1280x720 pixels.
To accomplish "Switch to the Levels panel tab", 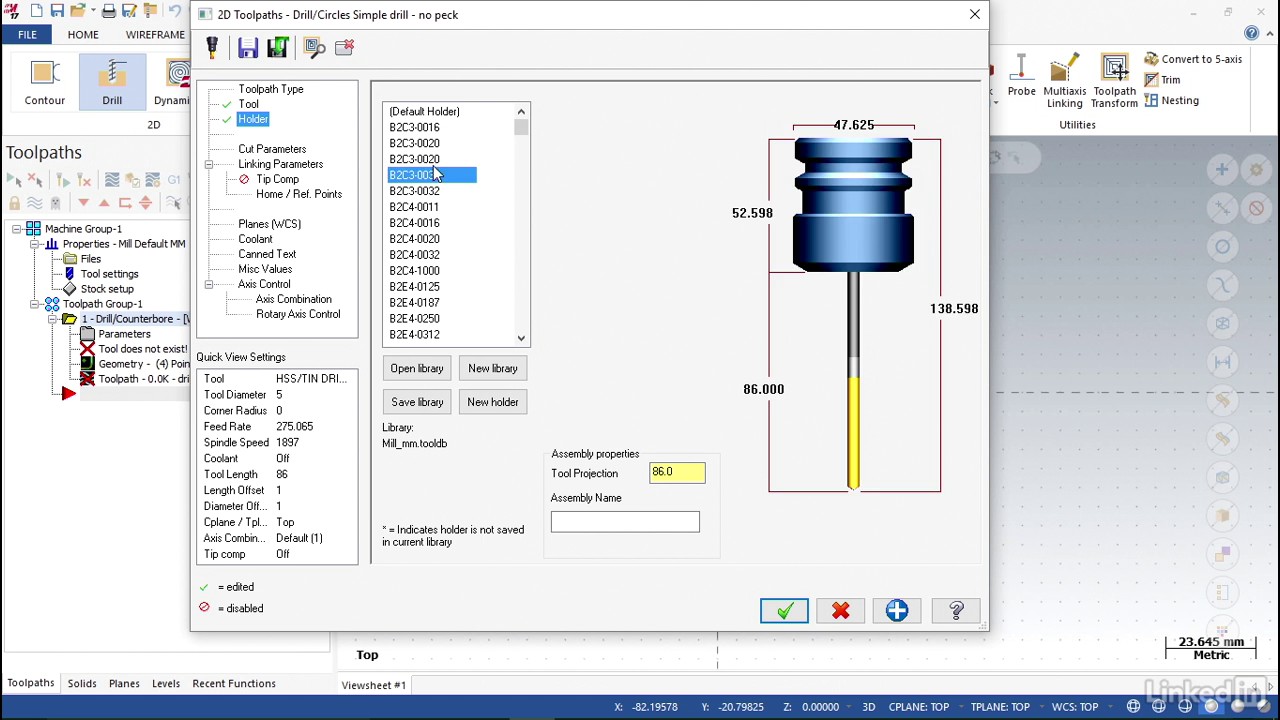I will (166, 684).
